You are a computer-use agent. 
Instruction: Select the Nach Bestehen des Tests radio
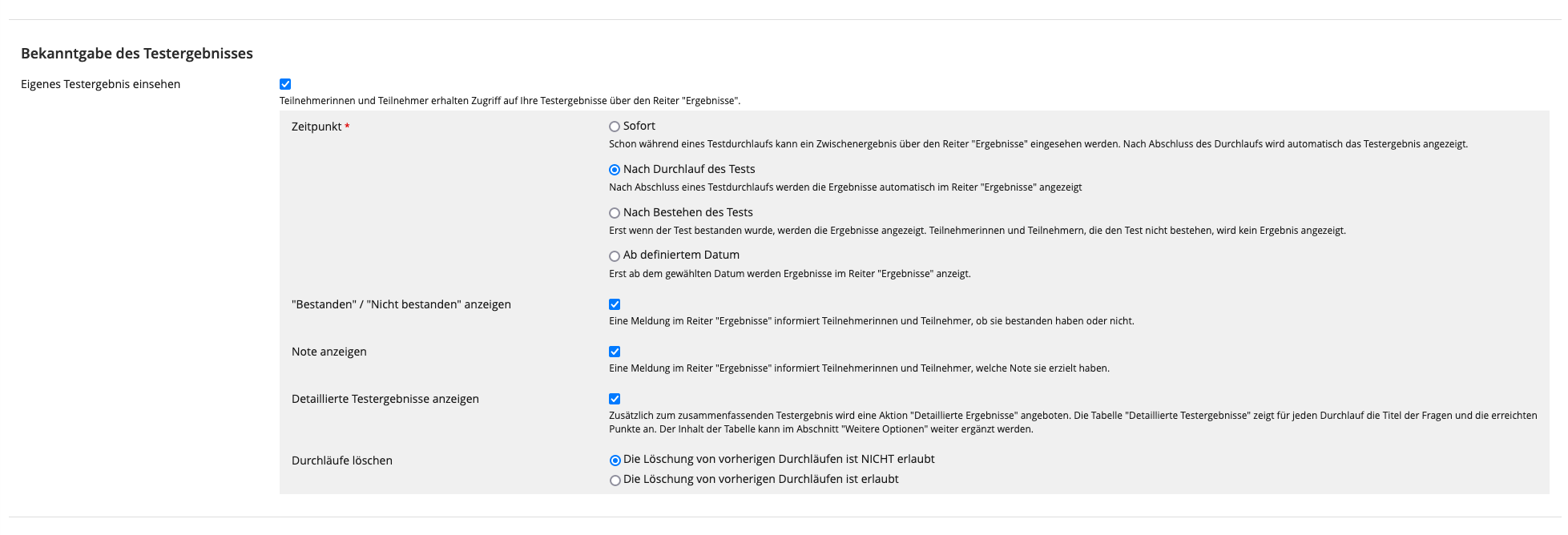coord(615,213)
